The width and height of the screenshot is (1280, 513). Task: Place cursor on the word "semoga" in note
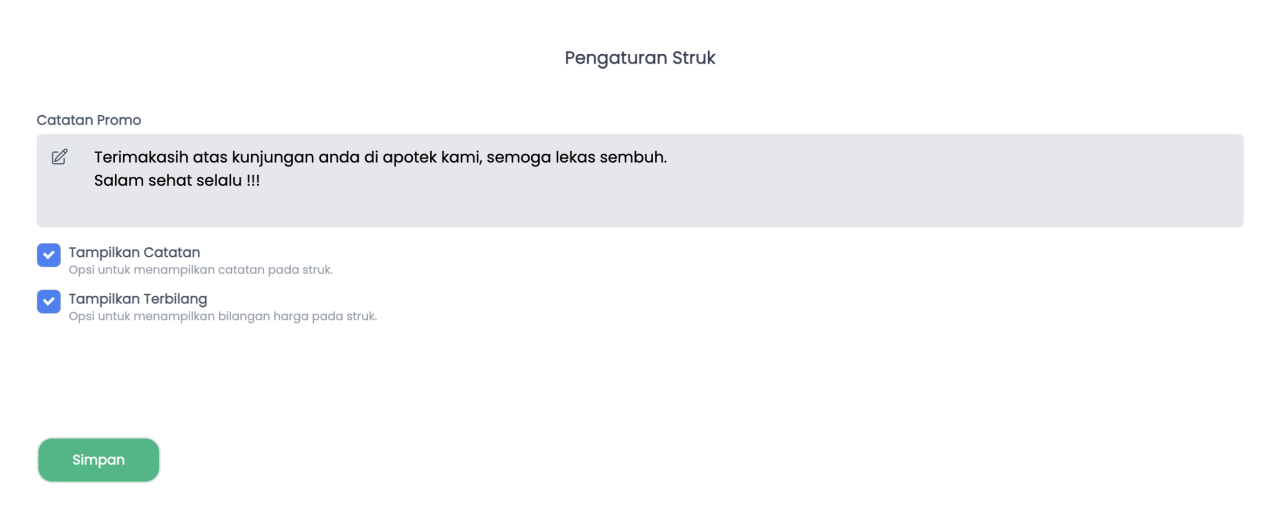point(516,159)
